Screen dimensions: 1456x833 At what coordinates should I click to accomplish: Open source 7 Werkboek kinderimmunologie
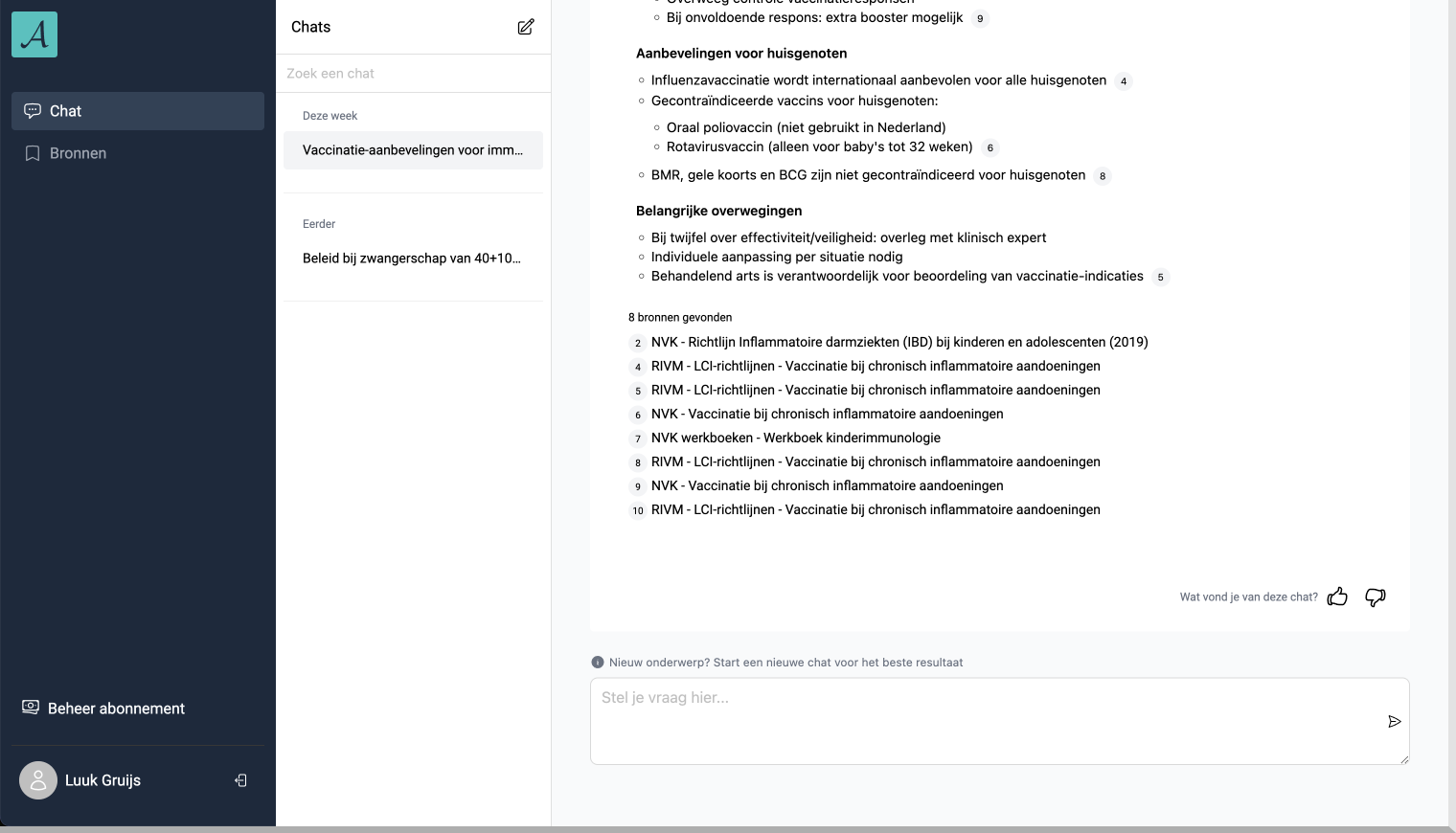coord(795,438)
